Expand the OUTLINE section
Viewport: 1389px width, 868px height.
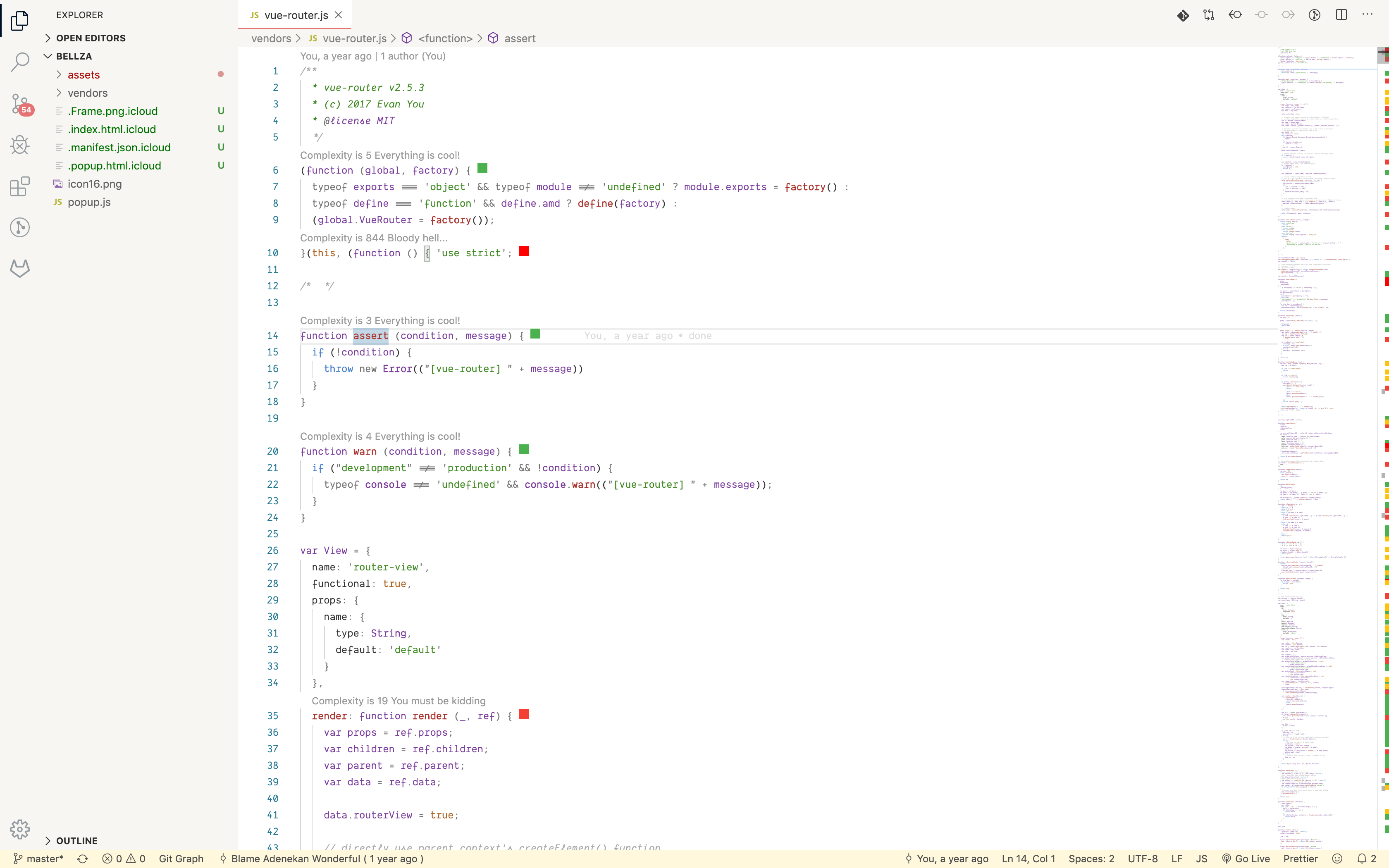click(x=76, y=840)
